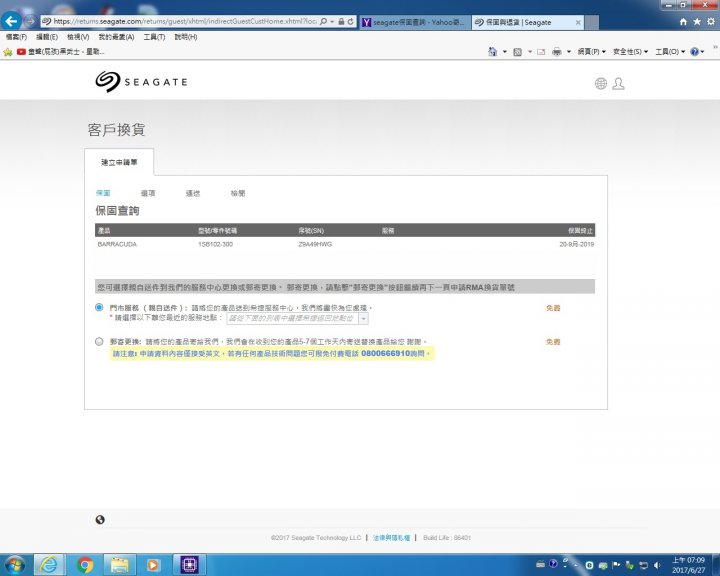
Task: Open the language globe icon in Seagate header
Action: [x=601, y=84]
